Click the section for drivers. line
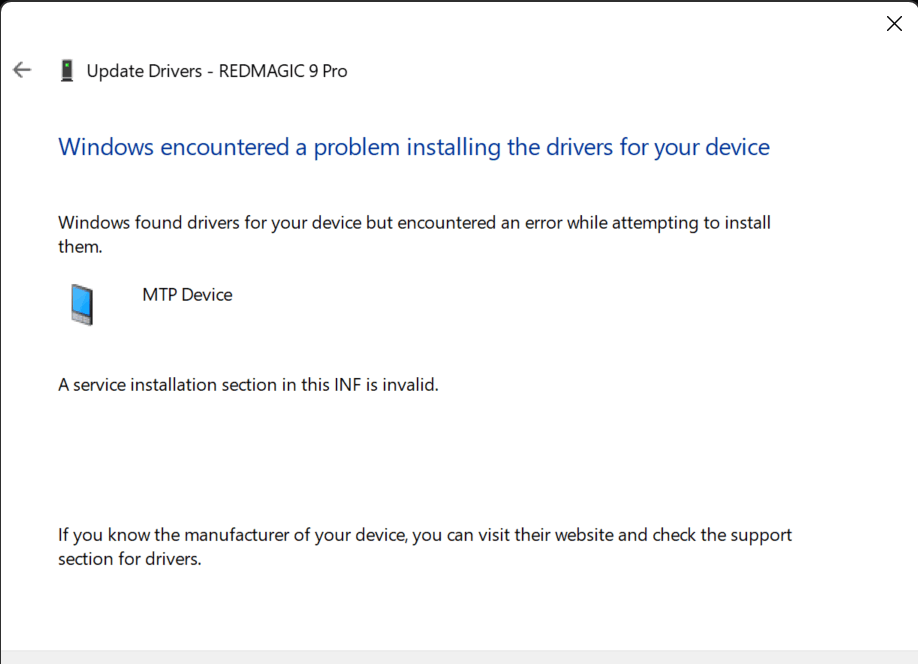The image size is (918, 664). pyautogui.click(x=129, y=559)
